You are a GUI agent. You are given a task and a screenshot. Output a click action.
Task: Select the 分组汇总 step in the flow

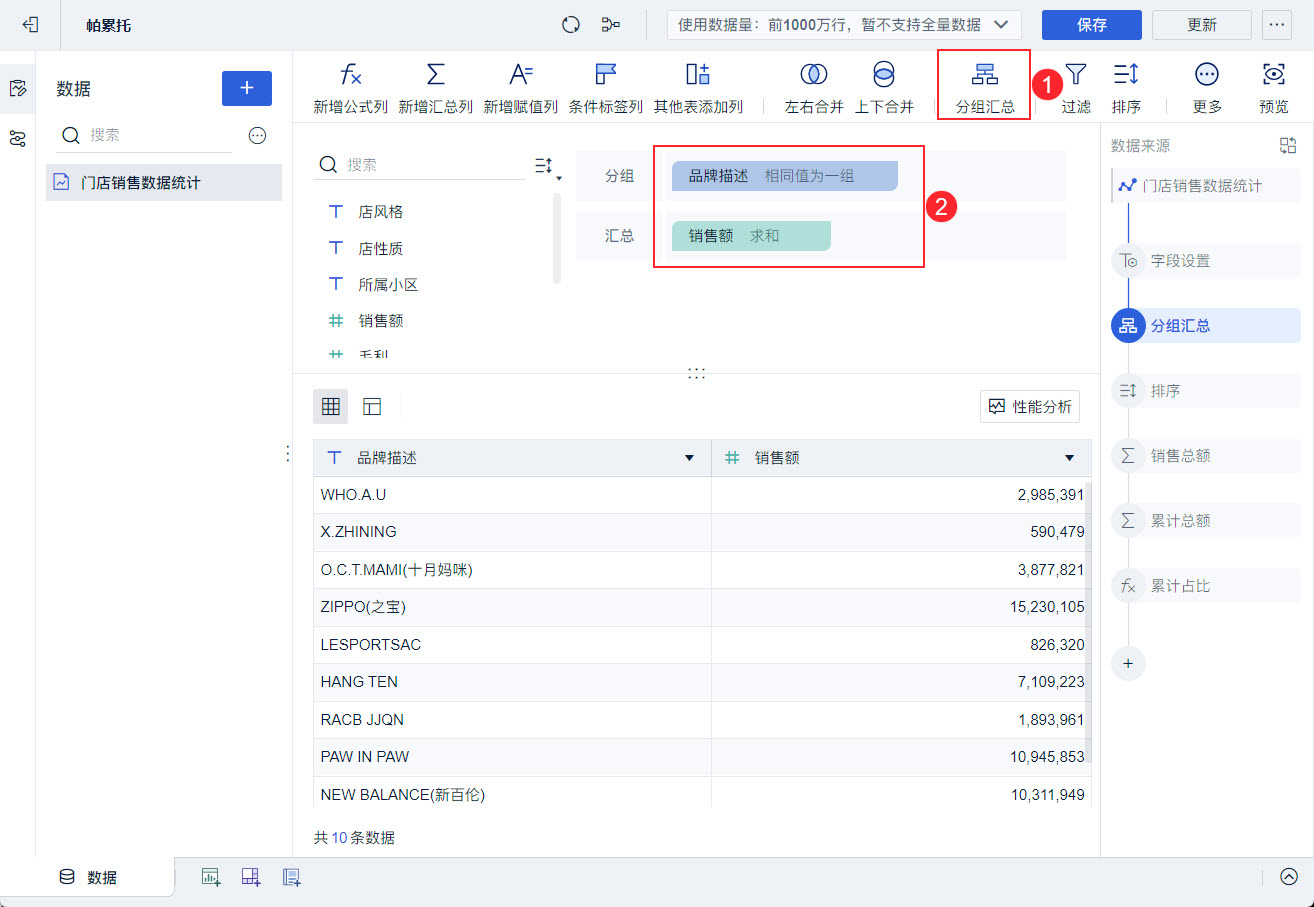coord(1206,326)
